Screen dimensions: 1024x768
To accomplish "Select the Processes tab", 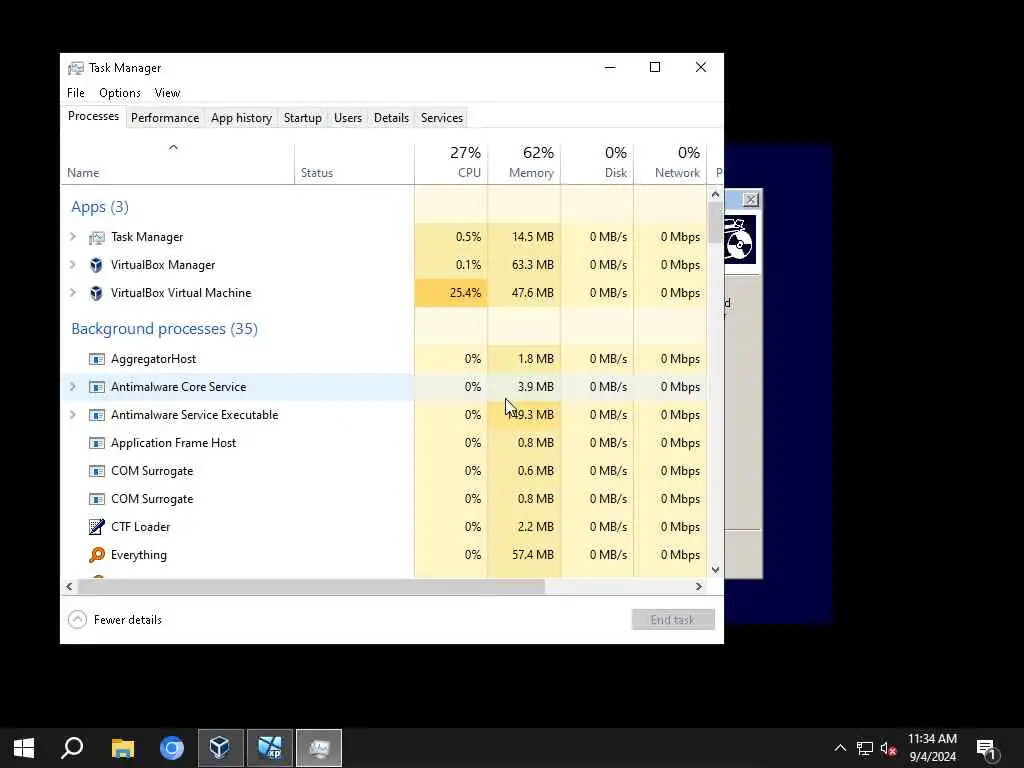I will [x=93, y=116].
